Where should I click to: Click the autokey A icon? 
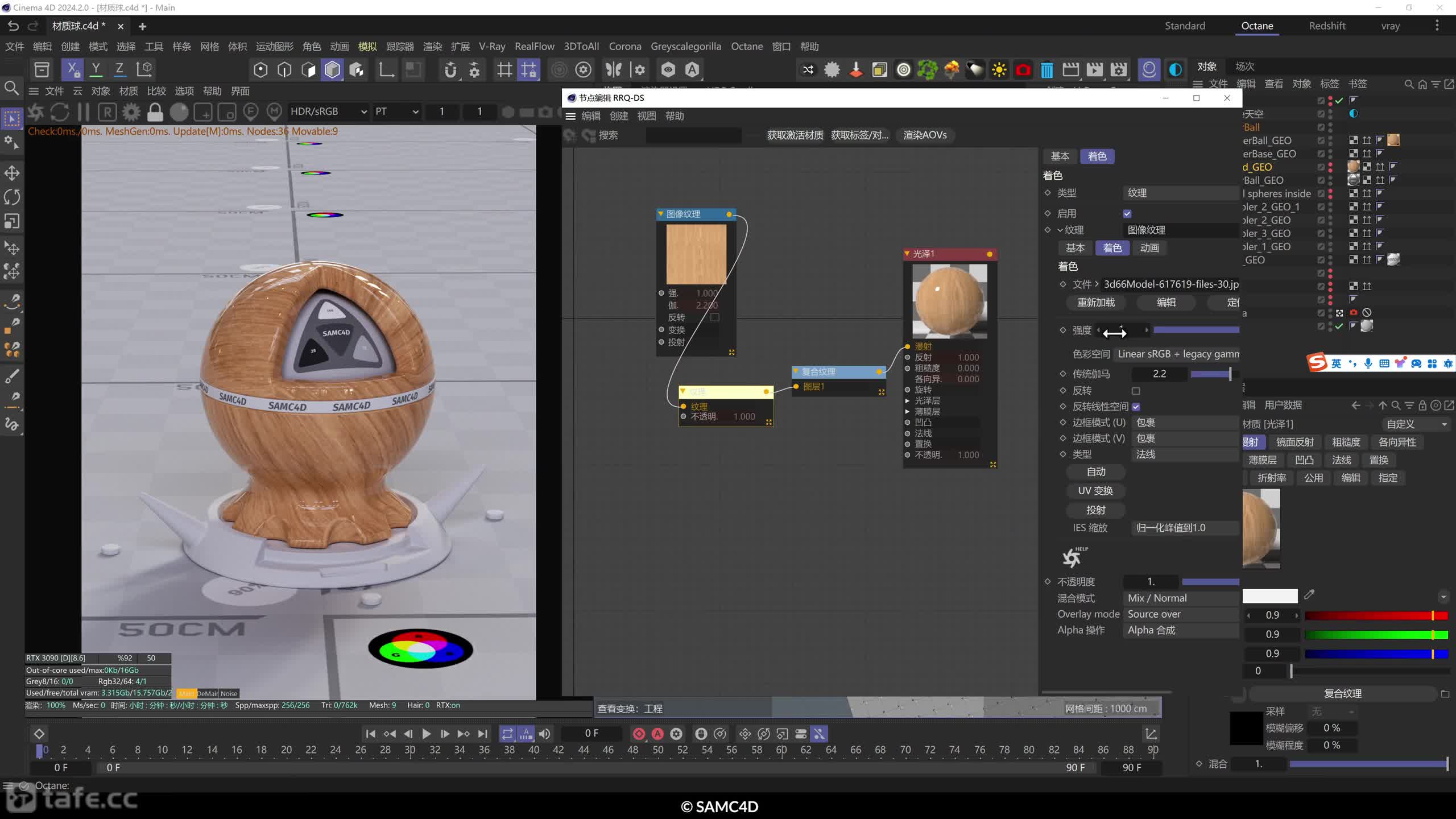coord(657,734)
